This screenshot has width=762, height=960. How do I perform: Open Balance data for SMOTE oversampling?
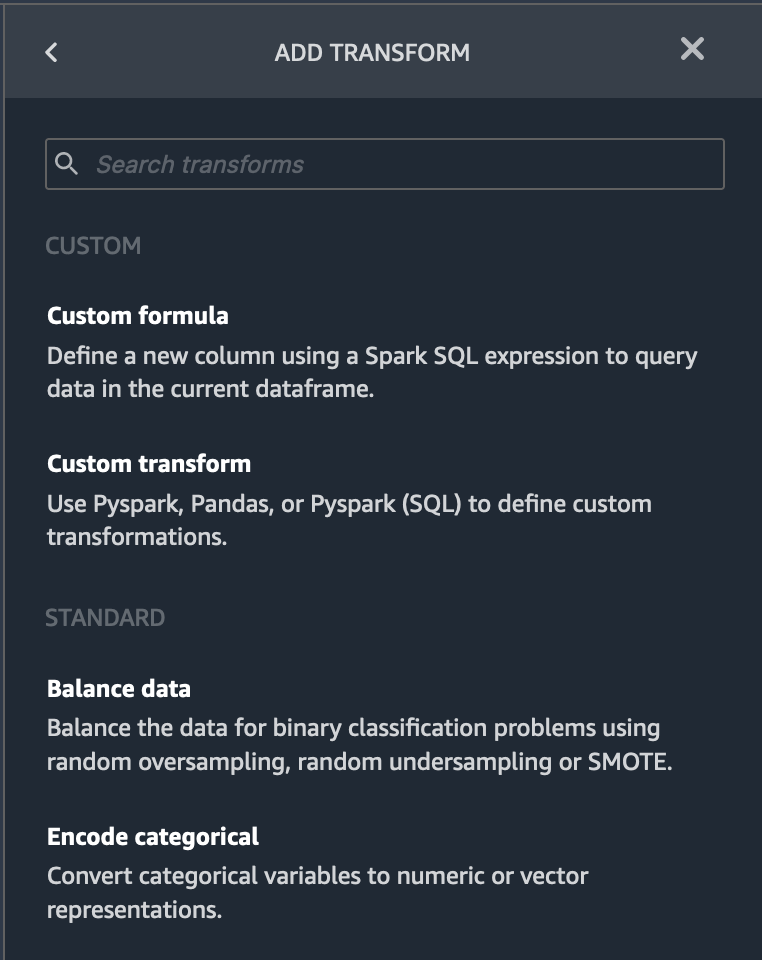click(119, 688)
